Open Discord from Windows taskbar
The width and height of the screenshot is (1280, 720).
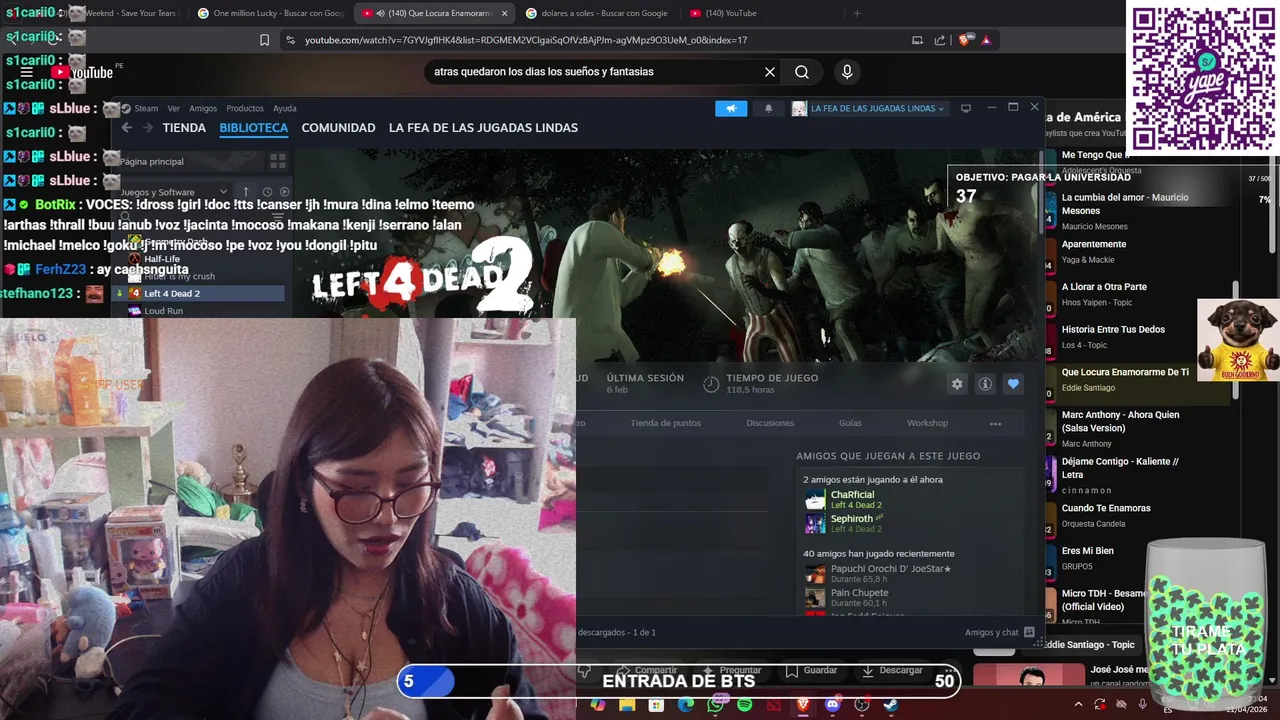click(832, 705)
